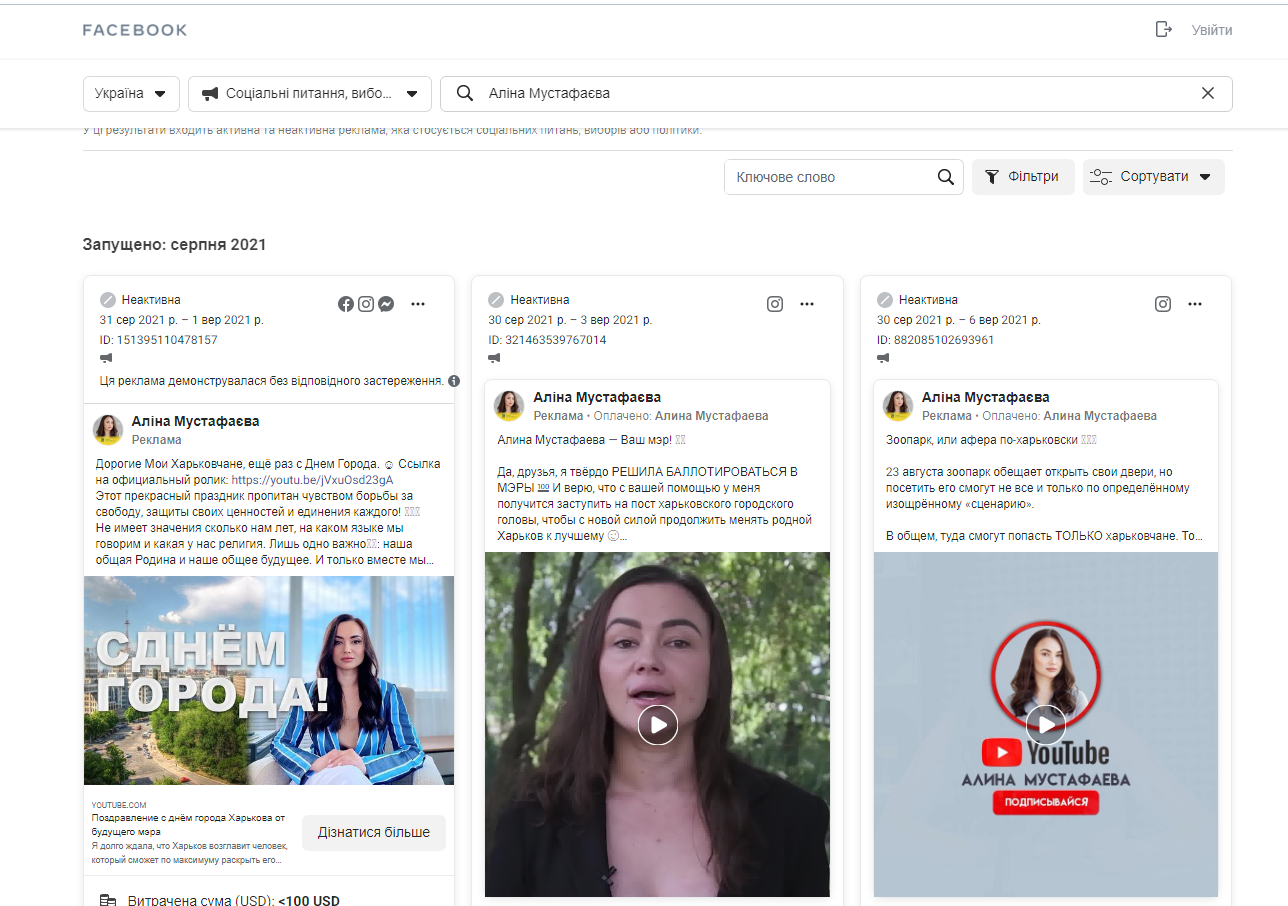Viewport: 1288px width, 906px height.
Task: Open three-dot menu on first ad card
Action: (418, 304)
